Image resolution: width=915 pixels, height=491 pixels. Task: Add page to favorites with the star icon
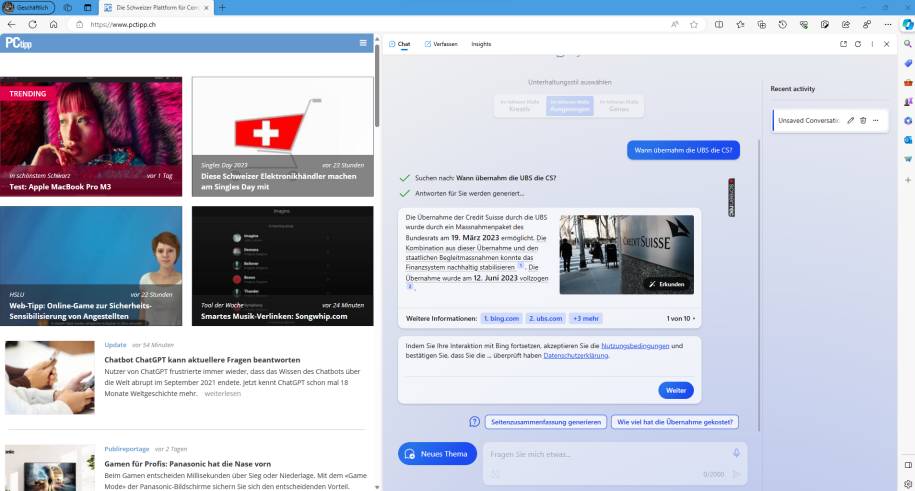pos(694,25)
